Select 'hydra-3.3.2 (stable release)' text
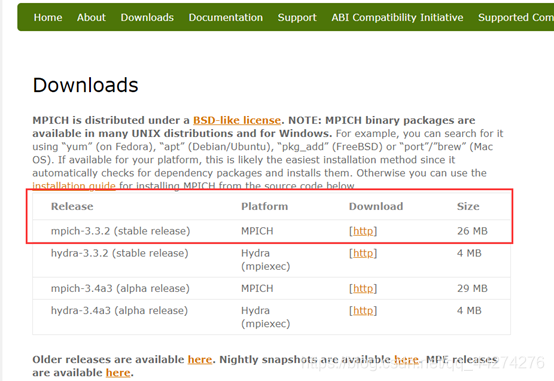 (x=120, y=253)
